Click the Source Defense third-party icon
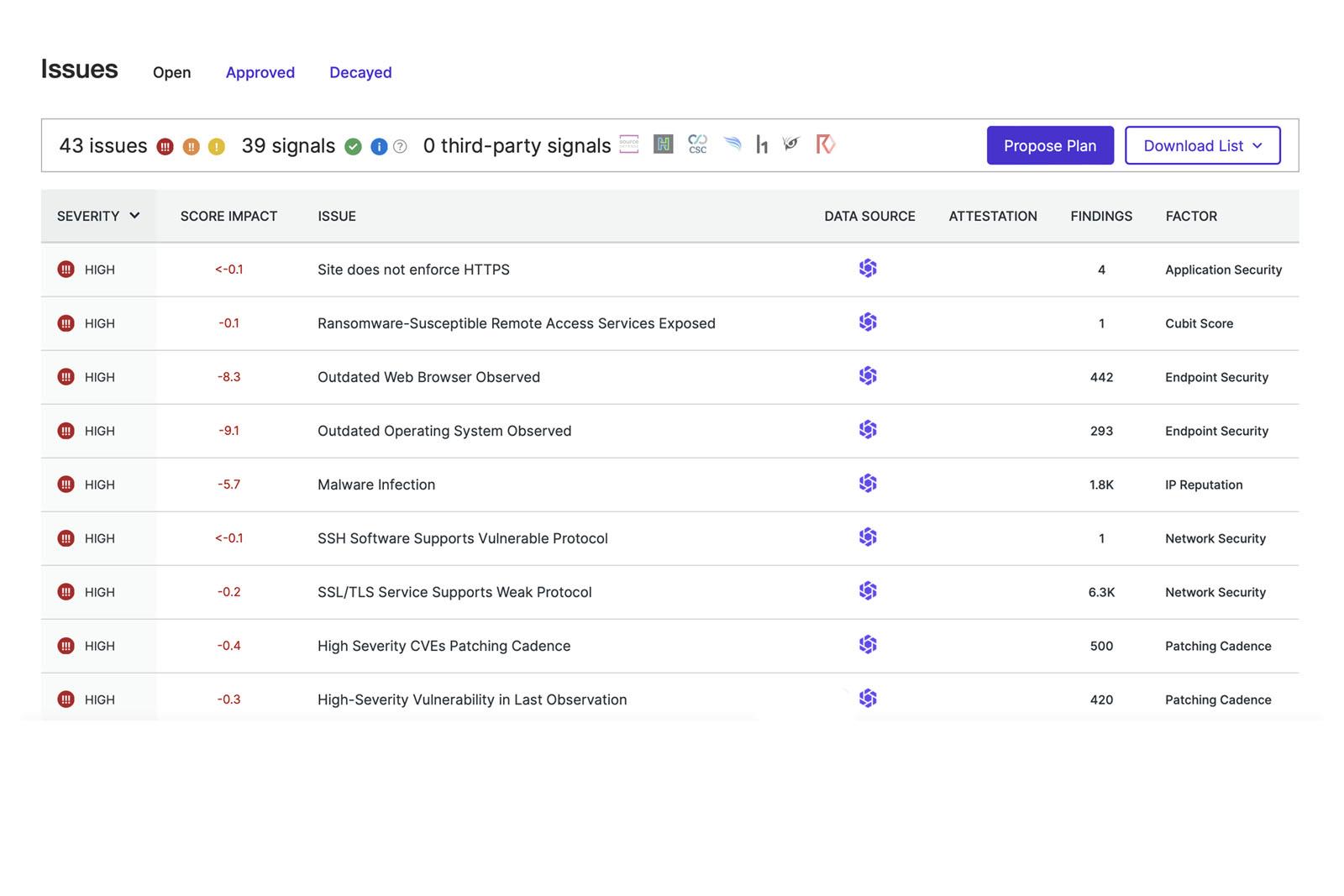 coord(629,144)
